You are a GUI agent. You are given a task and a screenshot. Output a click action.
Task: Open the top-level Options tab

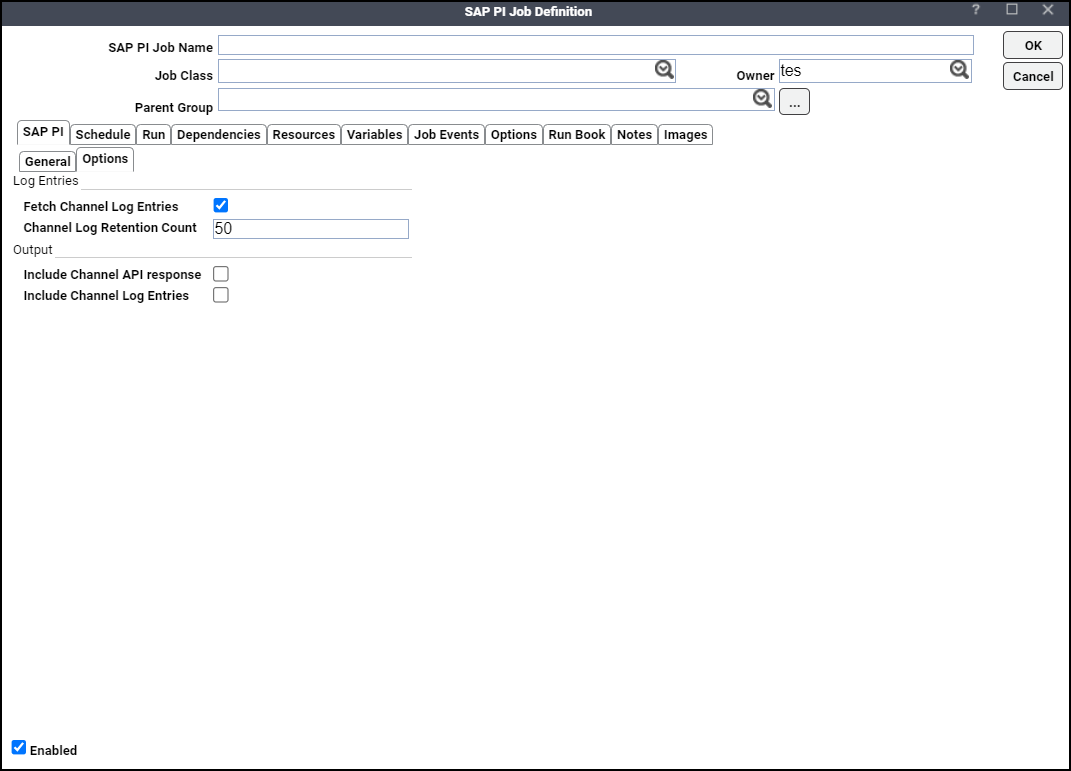tap(514, 135)
